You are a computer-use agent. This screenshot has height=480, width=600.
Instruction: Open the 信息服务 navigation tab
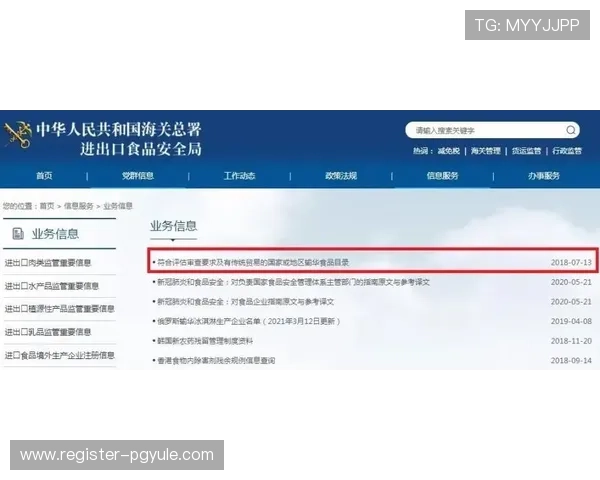tap(442, 176)
